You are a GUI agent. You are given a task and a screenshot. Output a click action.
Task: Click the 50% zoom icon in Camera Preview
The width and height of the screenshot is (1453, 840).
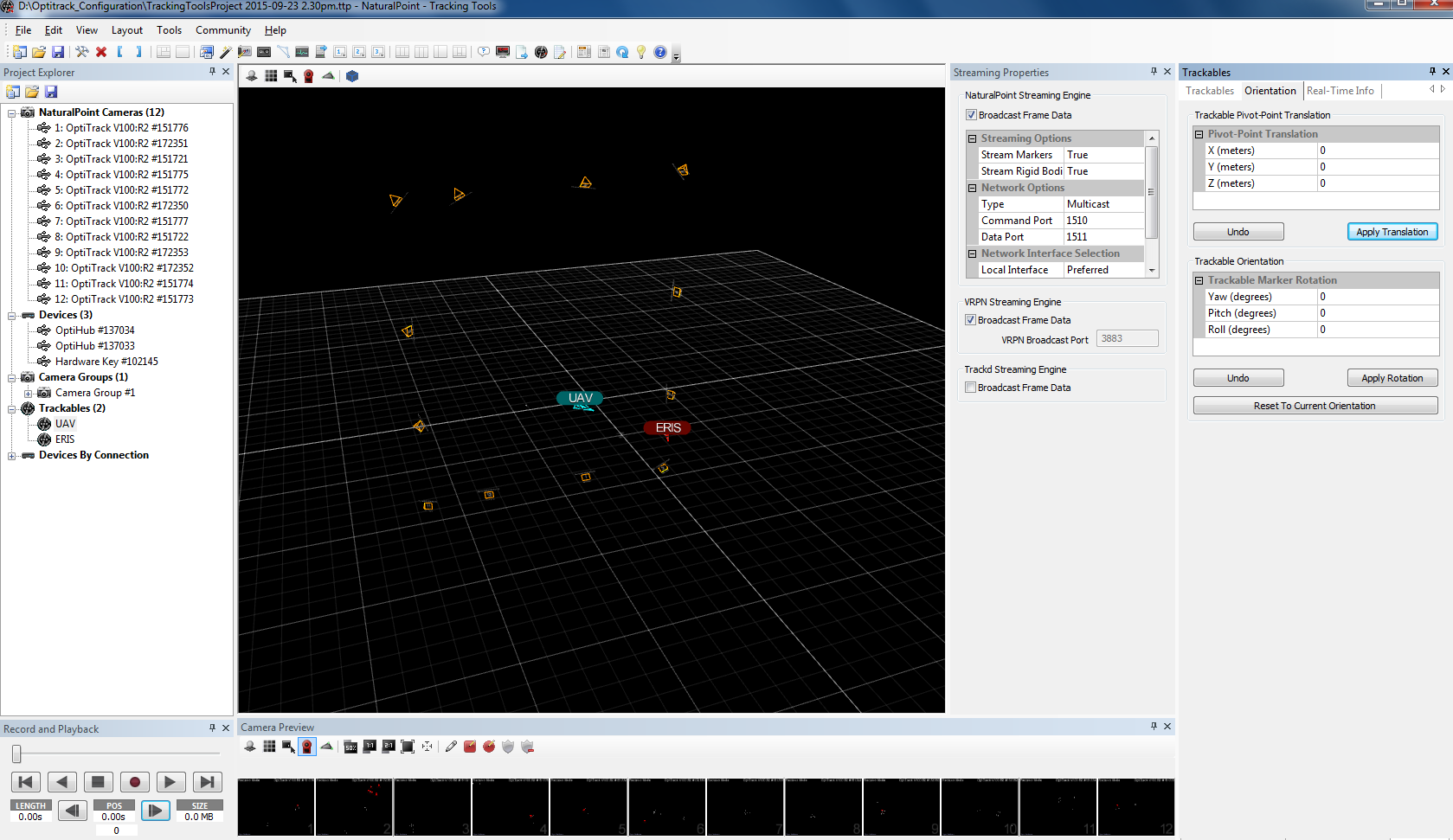[x=350, y=747]
